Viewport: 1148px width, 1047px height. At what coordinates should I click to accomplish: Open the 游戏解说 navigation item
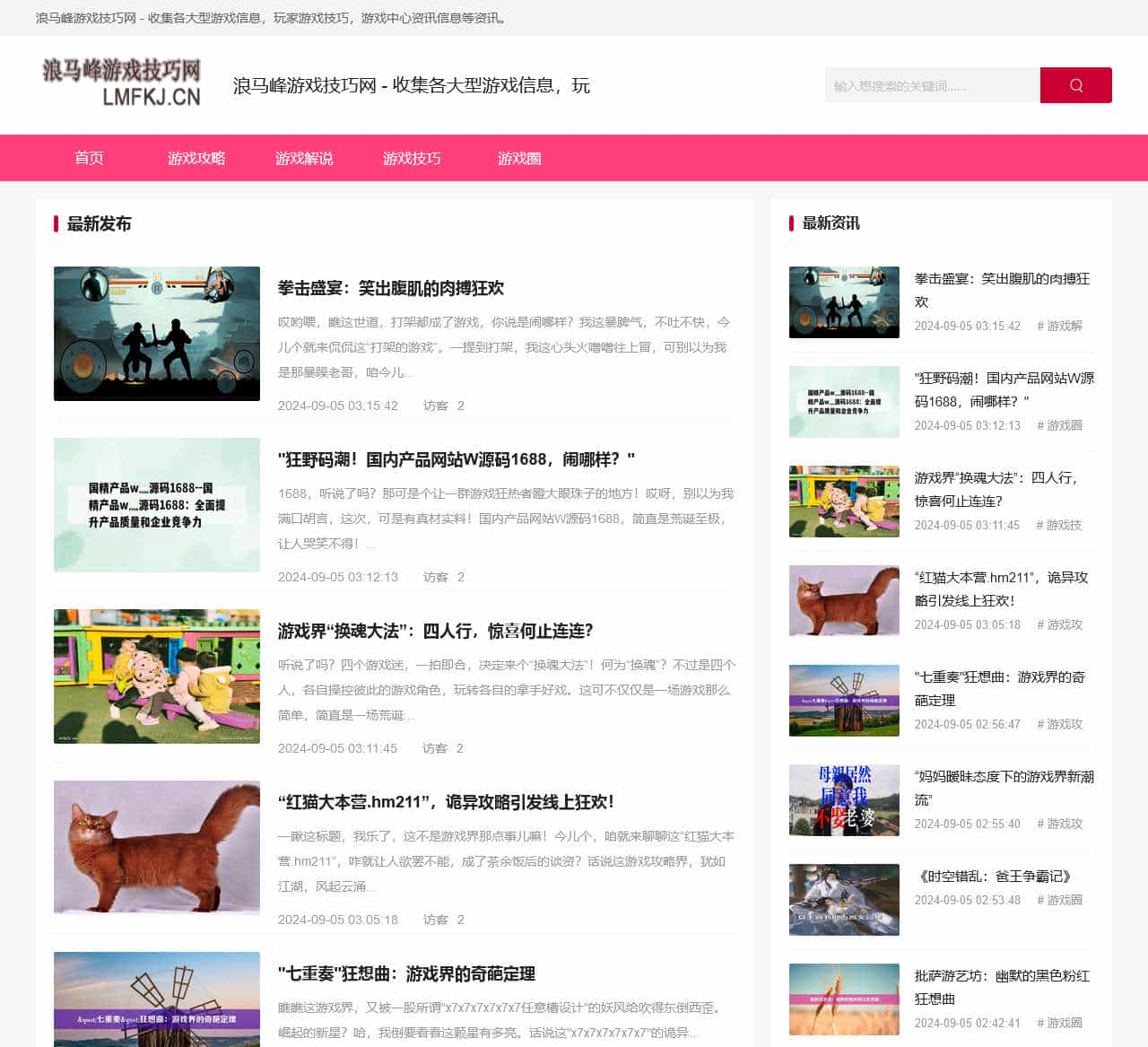click(x=304, y=158)
